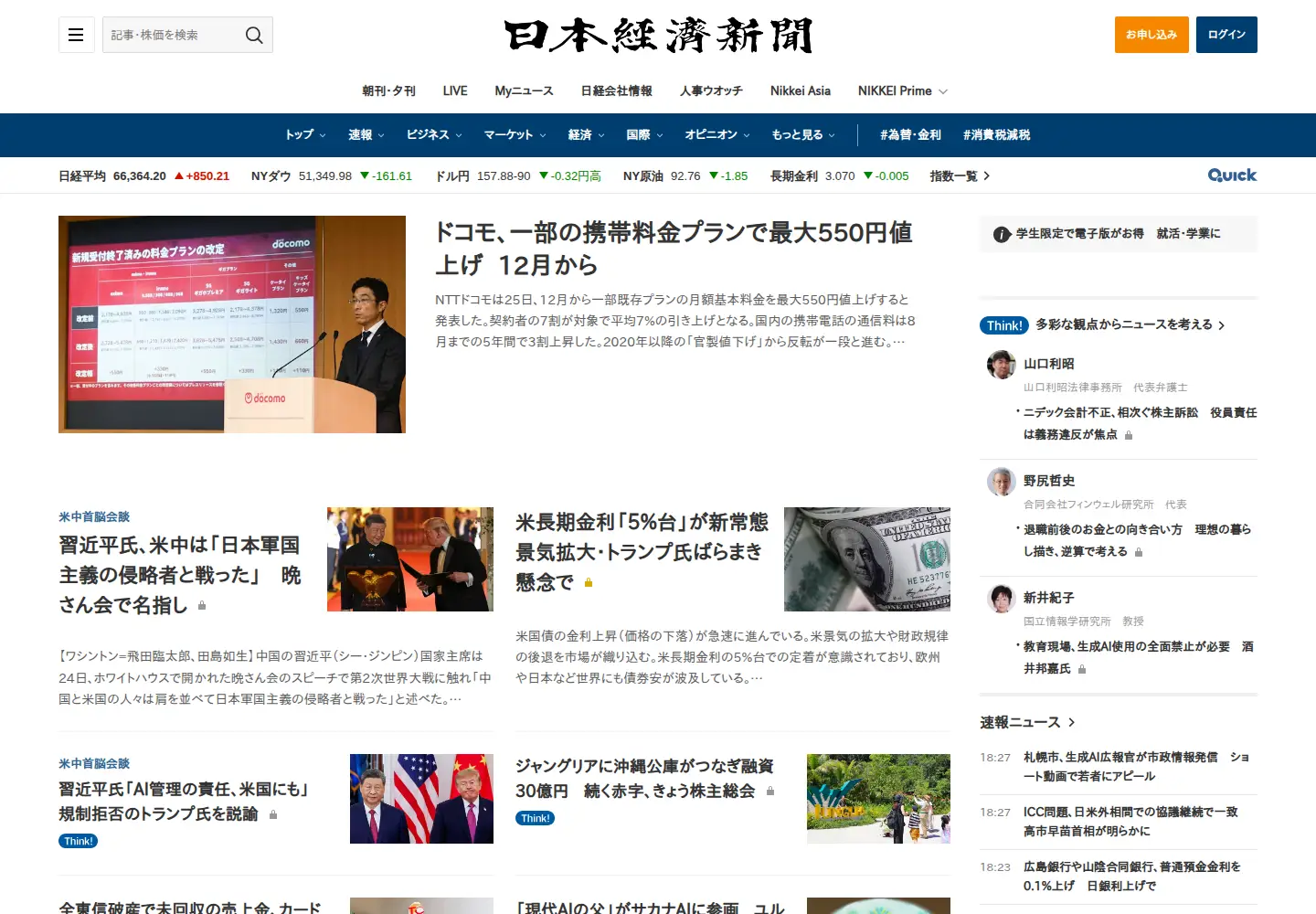This screenshot has height=914, width=1316.
Task: Click the ドル円 157.88-90 quote
Action: pyautogui.click(x=518, y=175)
